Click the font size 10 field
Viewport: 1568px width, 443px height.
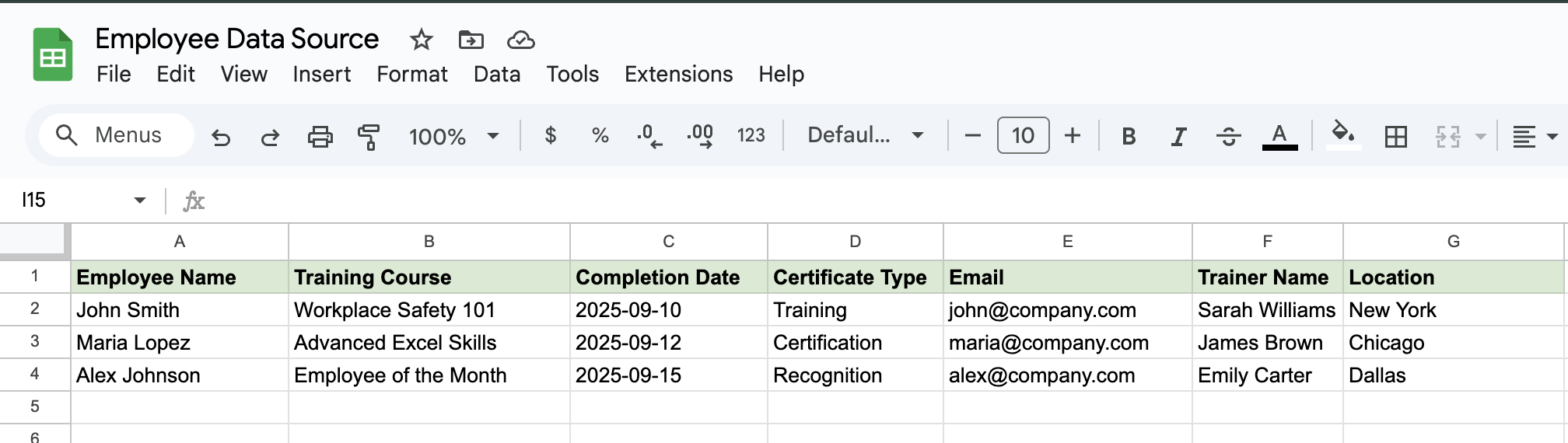coord(1023,135)
